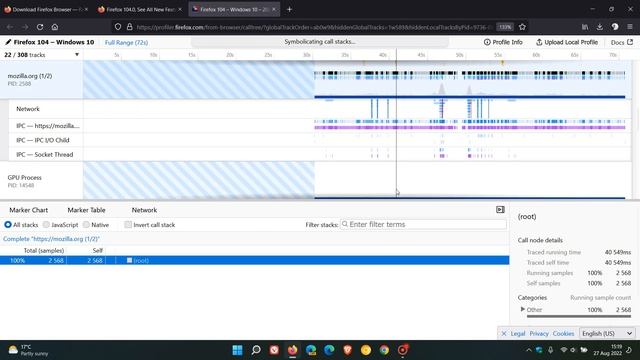Click the browser URL address bar
This screenshot has height=360, width=640.
314,27
